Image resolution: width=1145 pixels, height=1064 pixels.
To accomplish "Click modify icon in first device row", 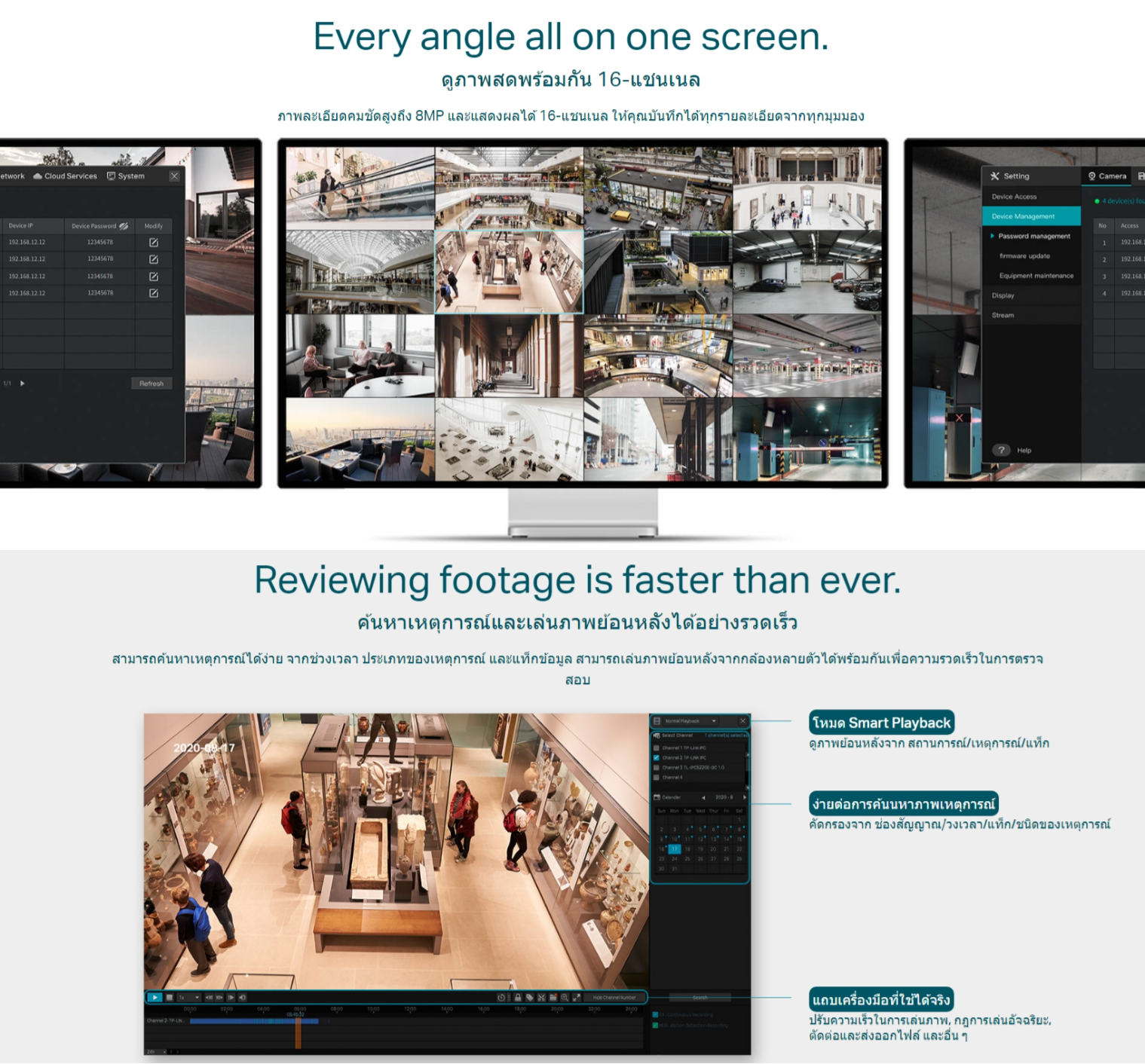I will [154, 243].
